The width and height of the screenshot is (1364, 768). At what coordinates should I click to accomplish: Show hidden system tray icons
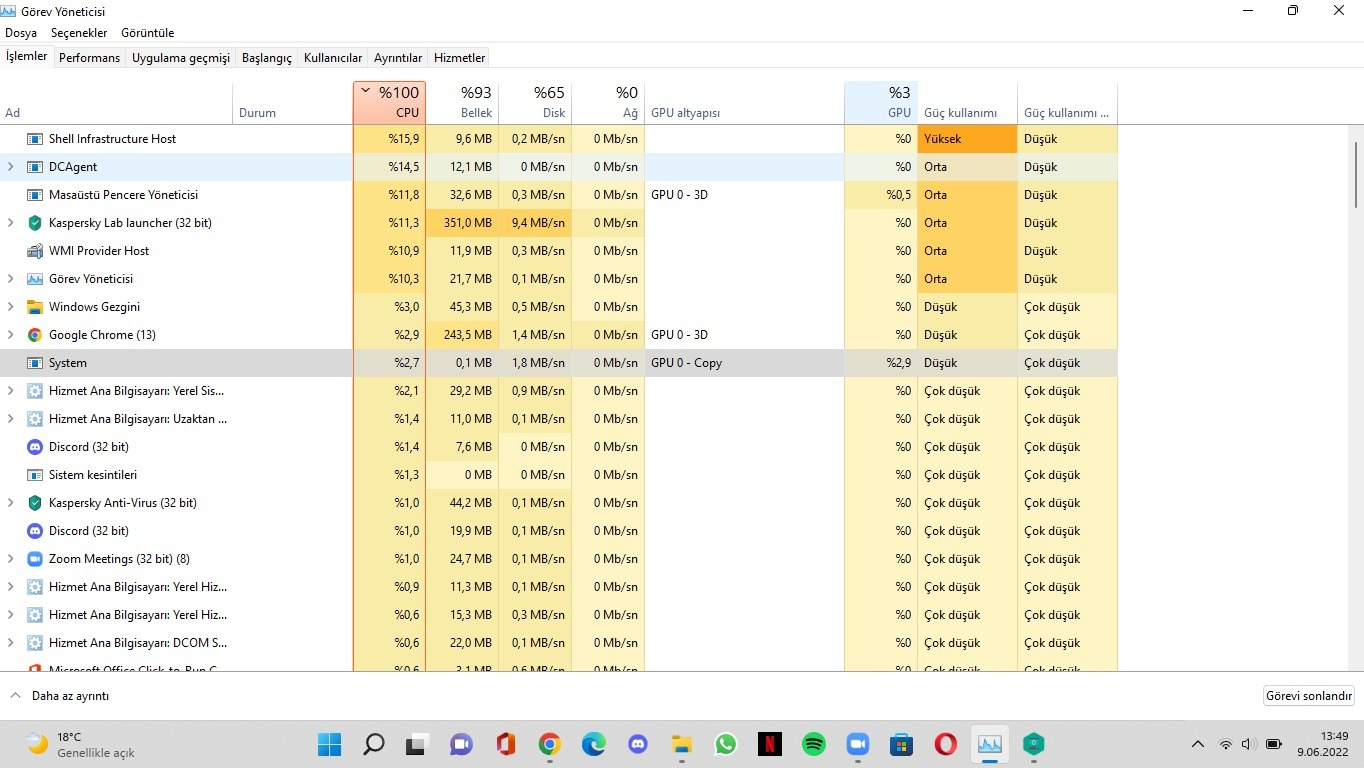(x=1197, y=744)
